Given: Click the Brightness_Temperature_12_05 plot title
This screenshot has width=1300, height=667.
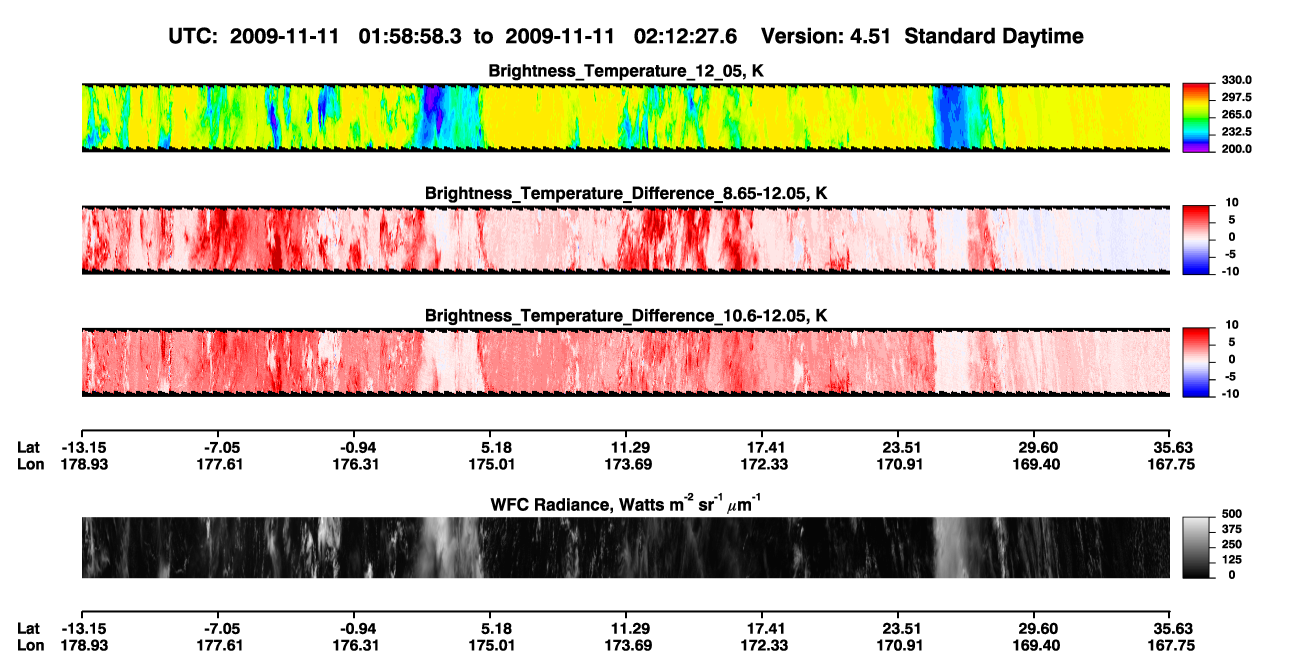Looking at the screenshot, I should pos(626,71).
